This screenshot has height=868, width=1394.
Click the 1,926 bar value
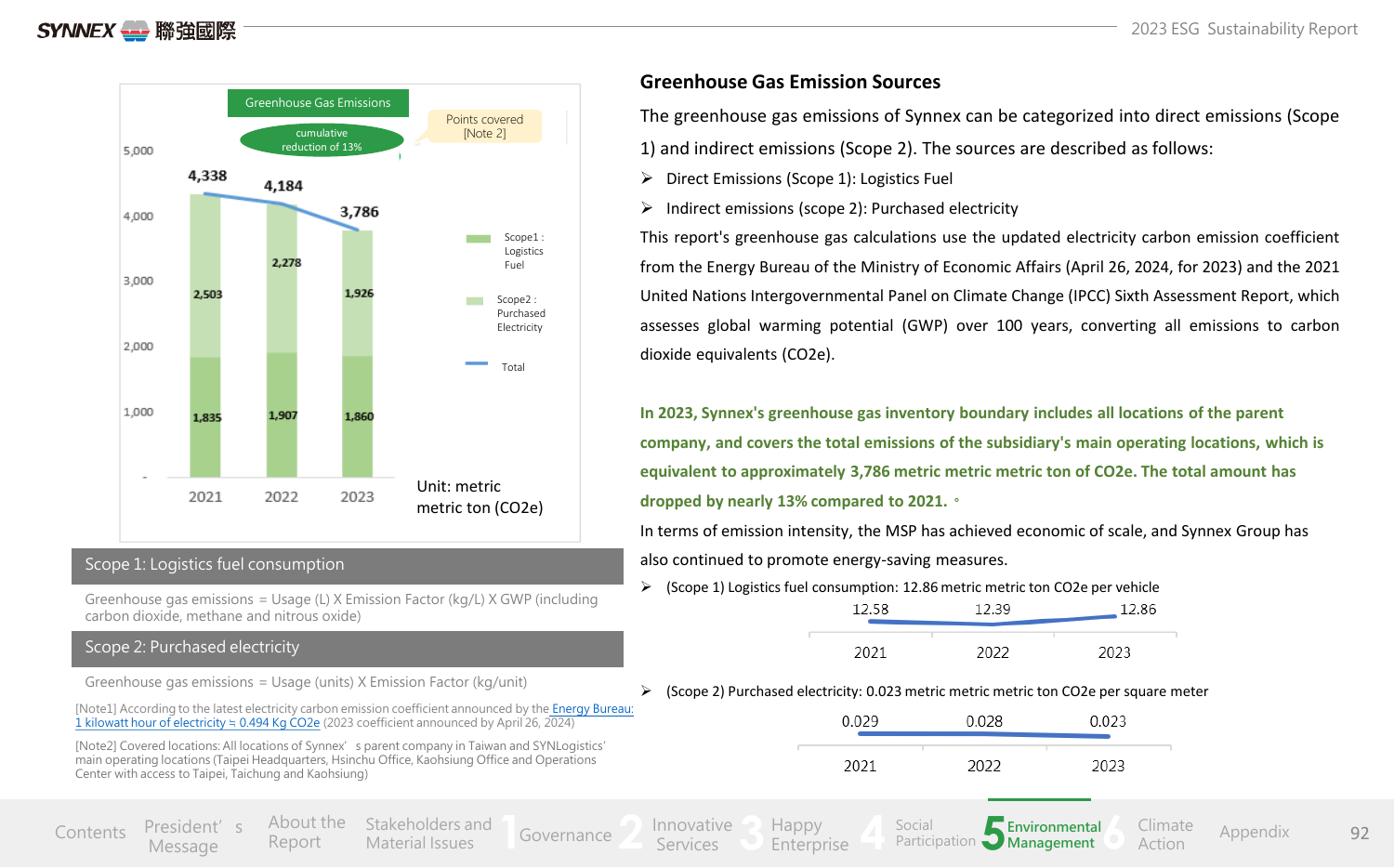pyautogui.click(x=359, y=294)
